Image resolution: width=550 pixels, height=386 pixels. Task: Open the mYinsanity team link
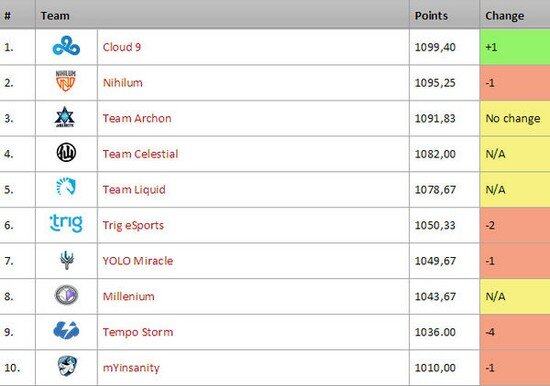(131, 368)
